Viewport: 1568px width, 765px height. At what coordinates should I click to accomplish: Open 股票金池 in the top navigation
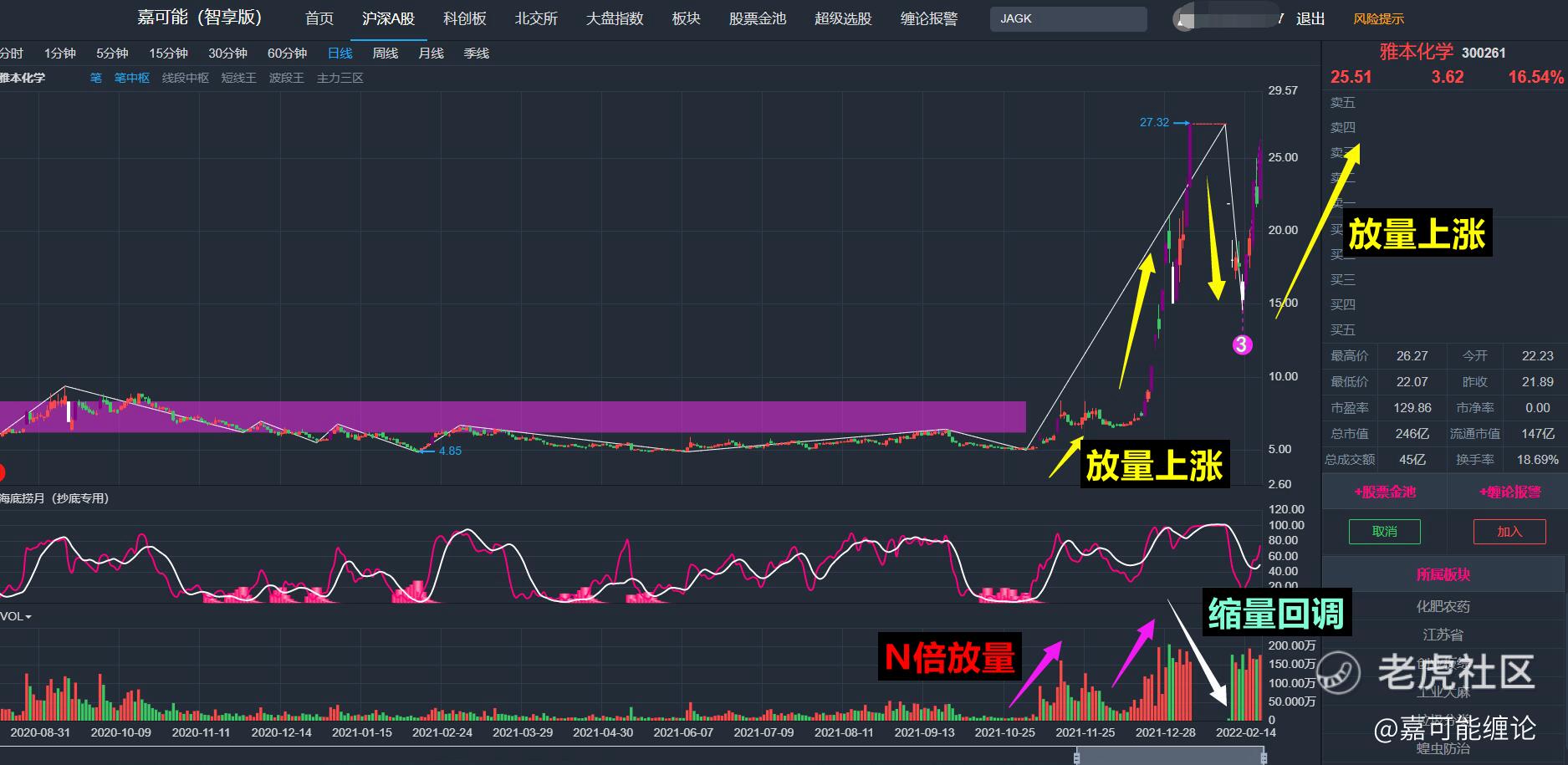pos(758,18)
